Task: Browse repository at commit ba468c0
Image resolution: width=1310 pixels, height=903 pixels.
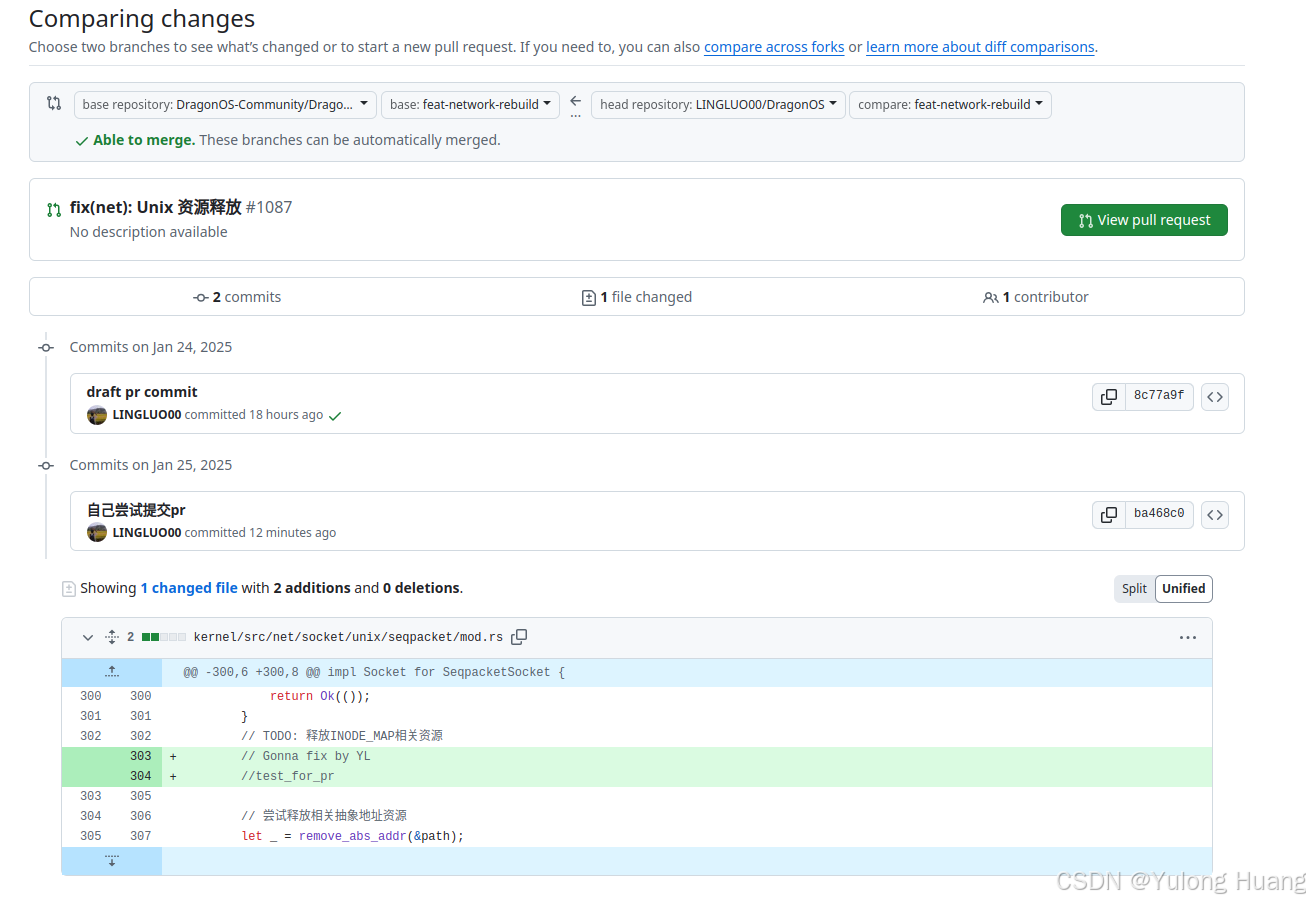Action: click(x=1214, y=515)
